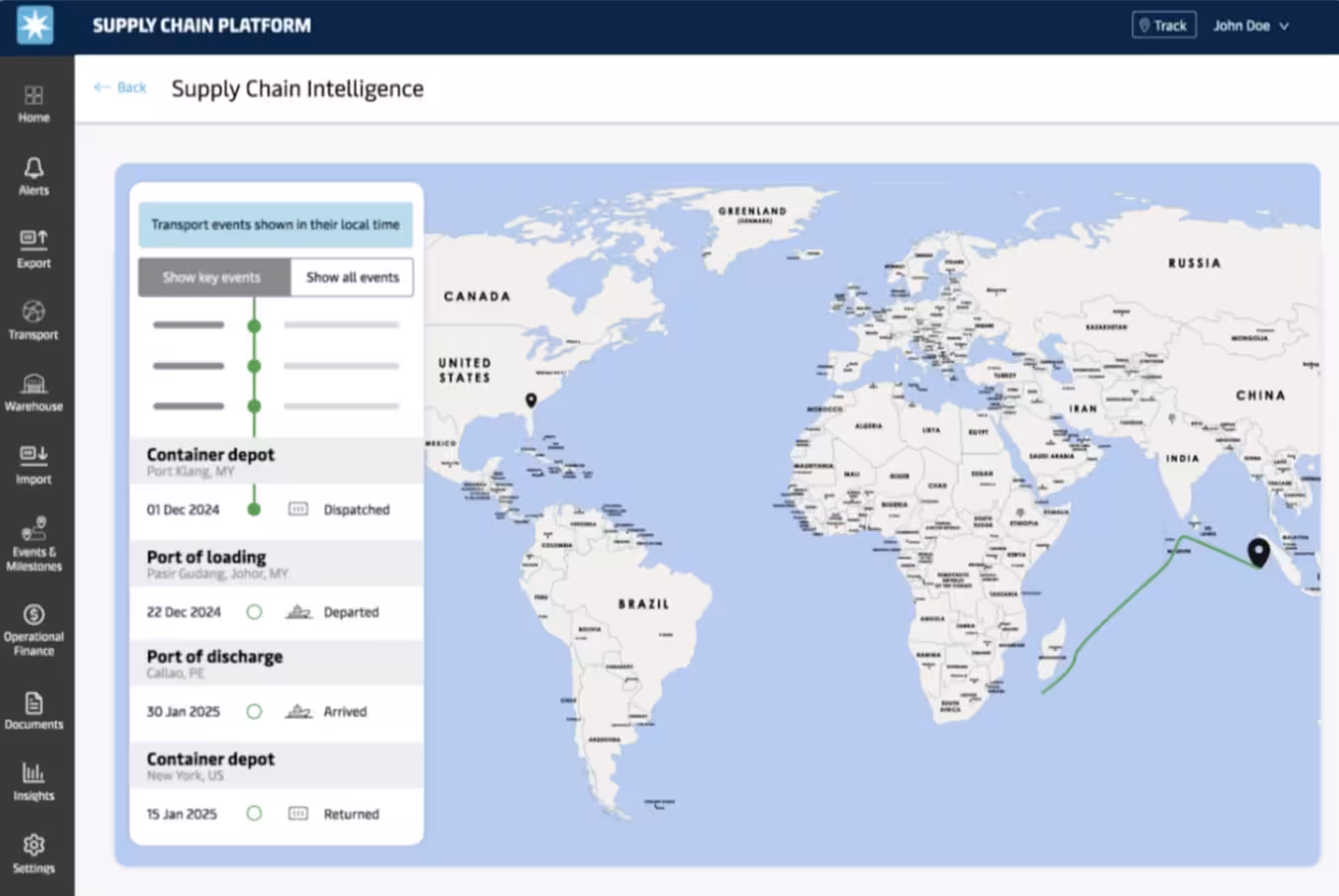Open the Alerts panel from the sidebar
1339x896 pixels.
click(35, 176)
